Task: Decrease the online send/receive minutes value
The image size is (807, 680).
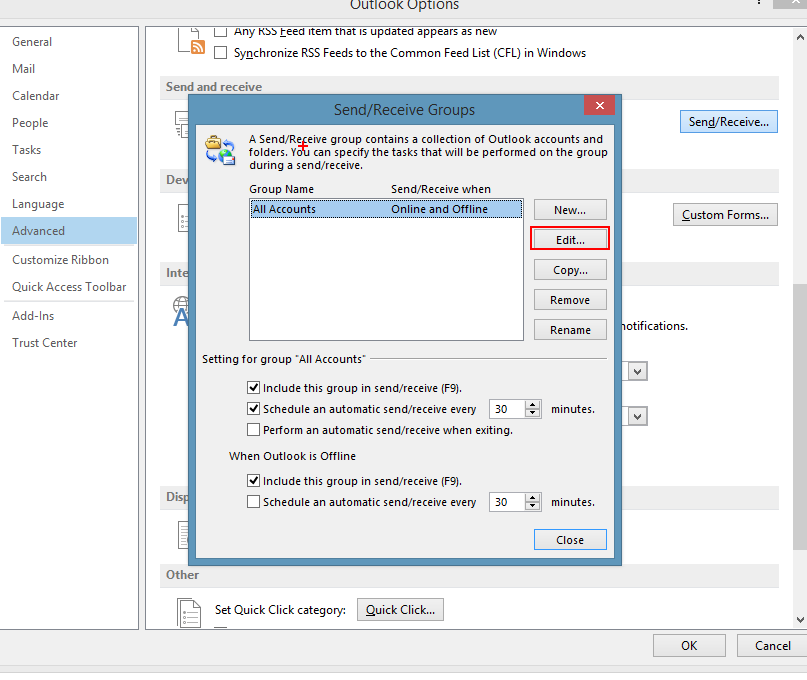Action: tap(533, 413)
